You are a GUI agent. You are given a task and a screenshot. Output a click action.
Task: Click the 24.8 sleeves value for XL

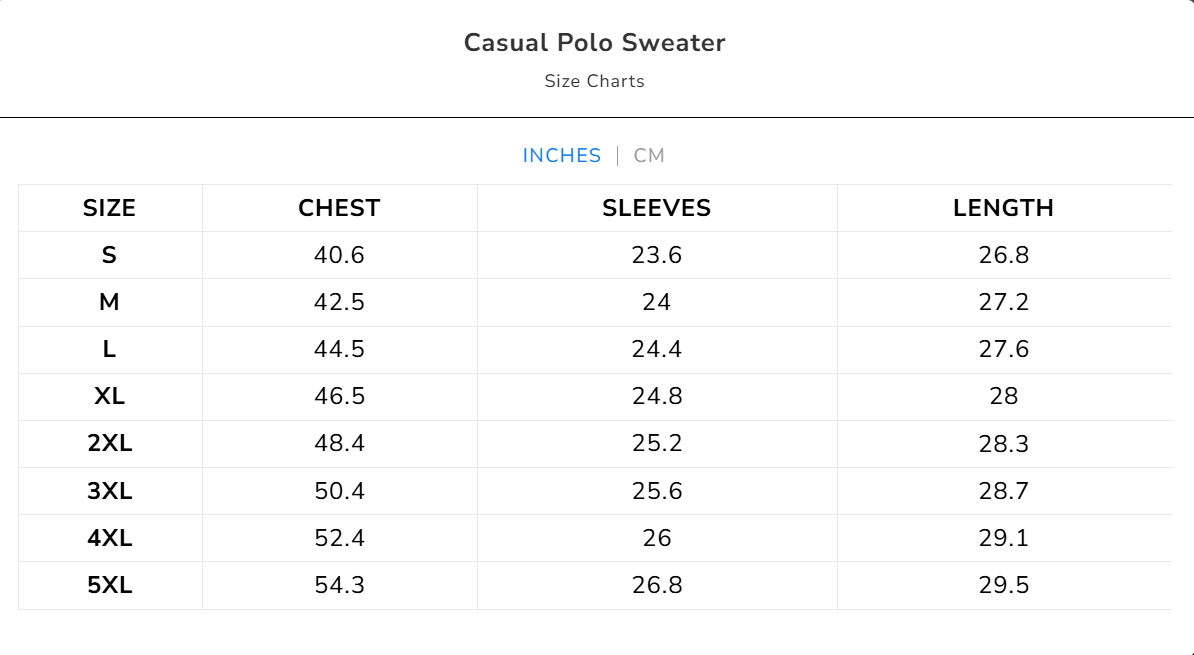pyautogui.click(x=656, y=396)
